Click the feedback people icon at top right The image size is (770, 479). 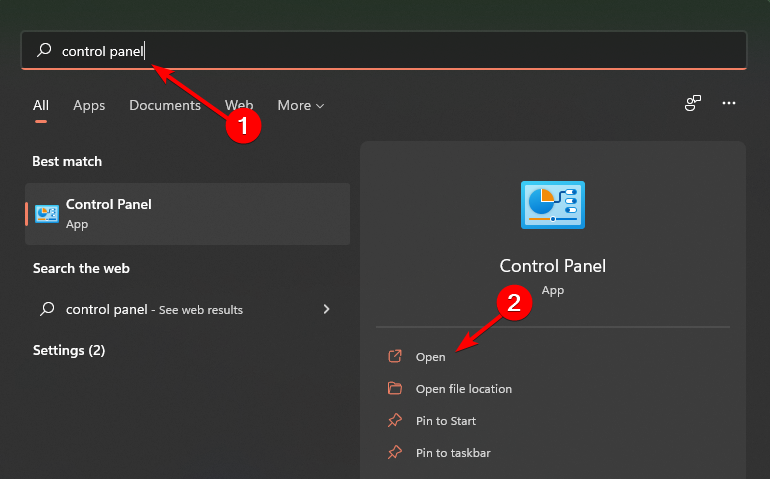[693, 103]
